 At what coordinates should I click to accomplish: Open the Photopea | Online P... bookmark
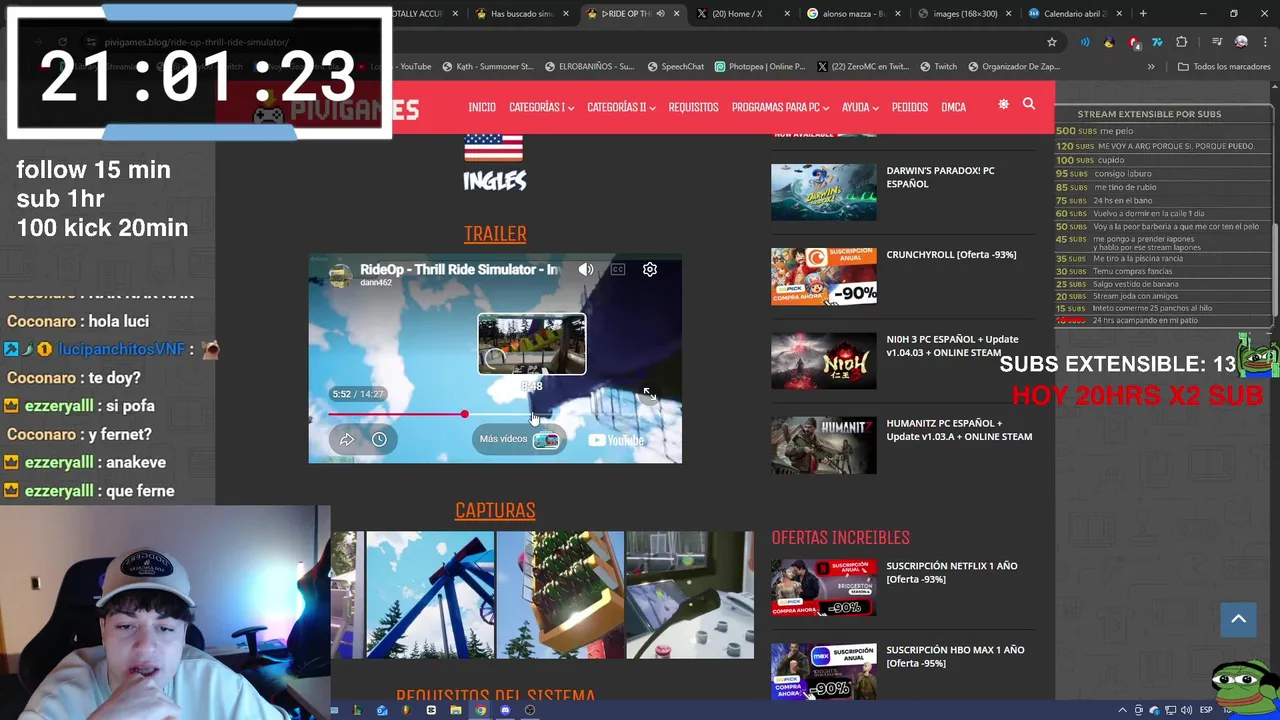pos(759,66)
